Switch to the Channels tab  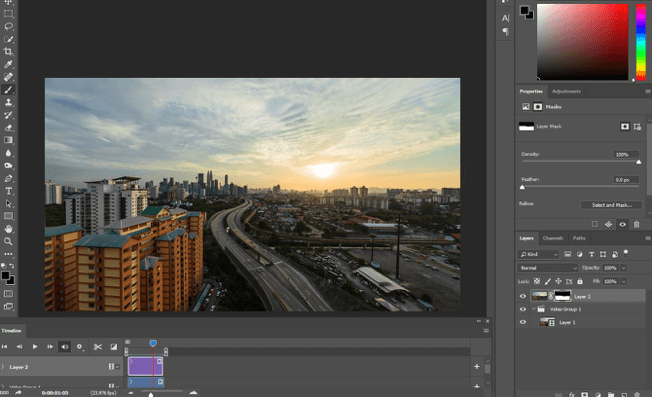(x=553, y=238)
